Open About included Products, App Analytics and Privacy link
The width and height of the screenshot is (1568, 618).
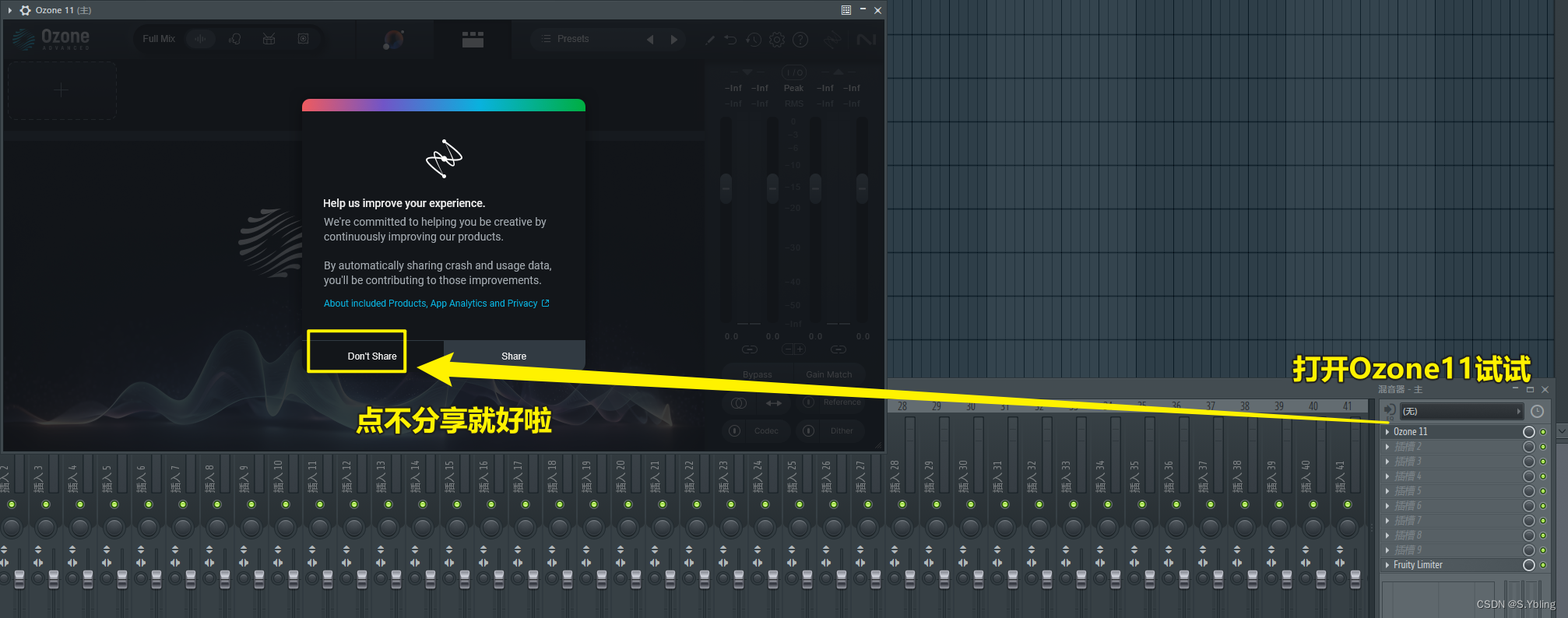pos(436,304)
